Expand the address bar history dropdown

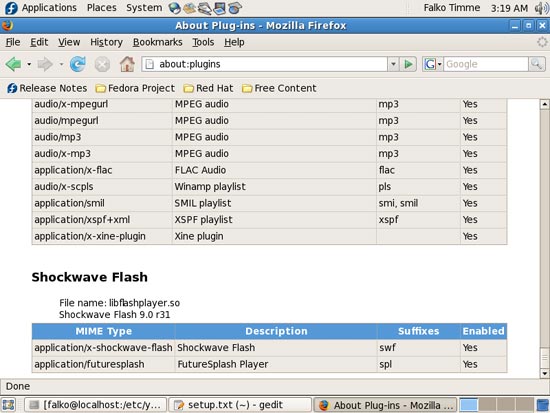393,64
